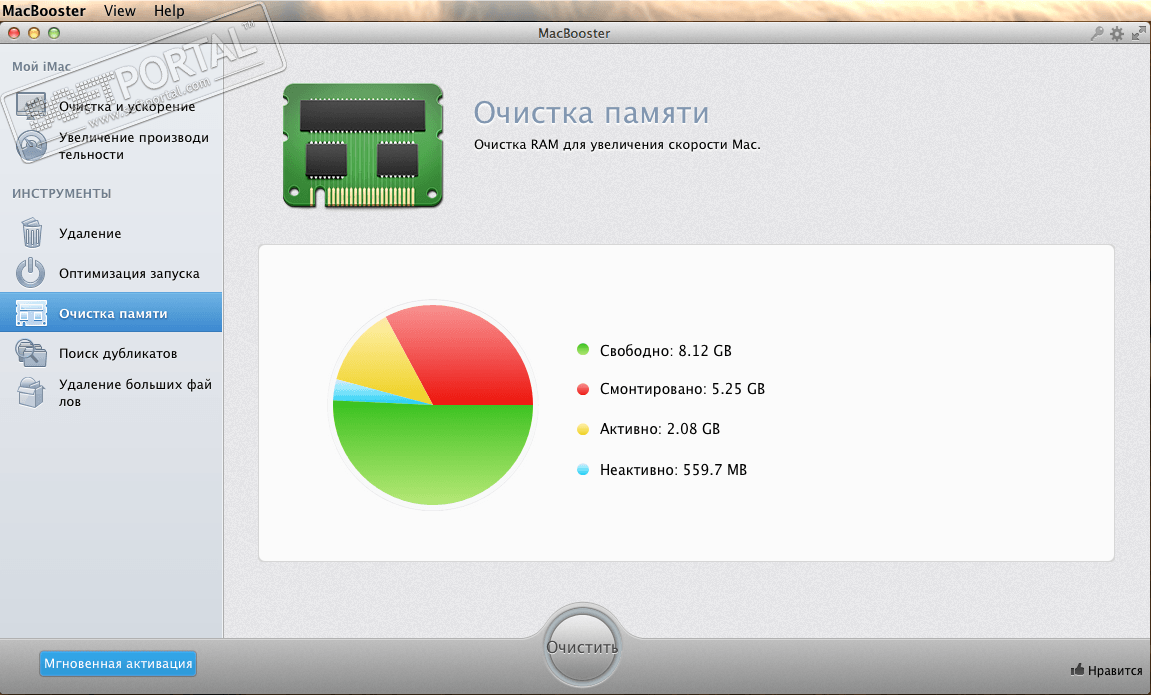Select Увеличение производительности in sidebar
Screen dimensions: 1151x695
coord(111,146)
